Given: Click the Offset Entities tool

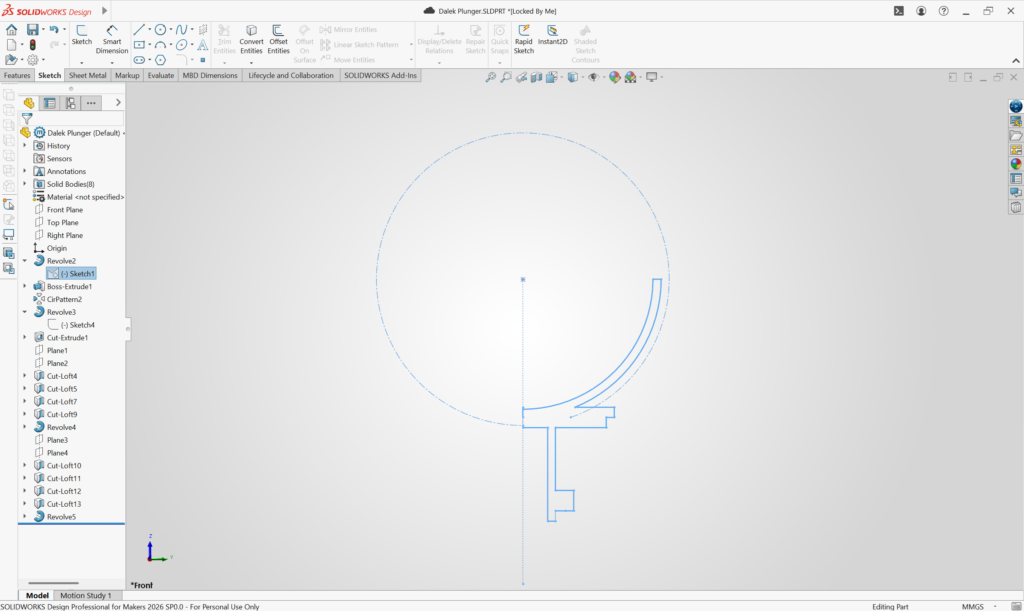Looking at the screenshot, I should 278,38.
